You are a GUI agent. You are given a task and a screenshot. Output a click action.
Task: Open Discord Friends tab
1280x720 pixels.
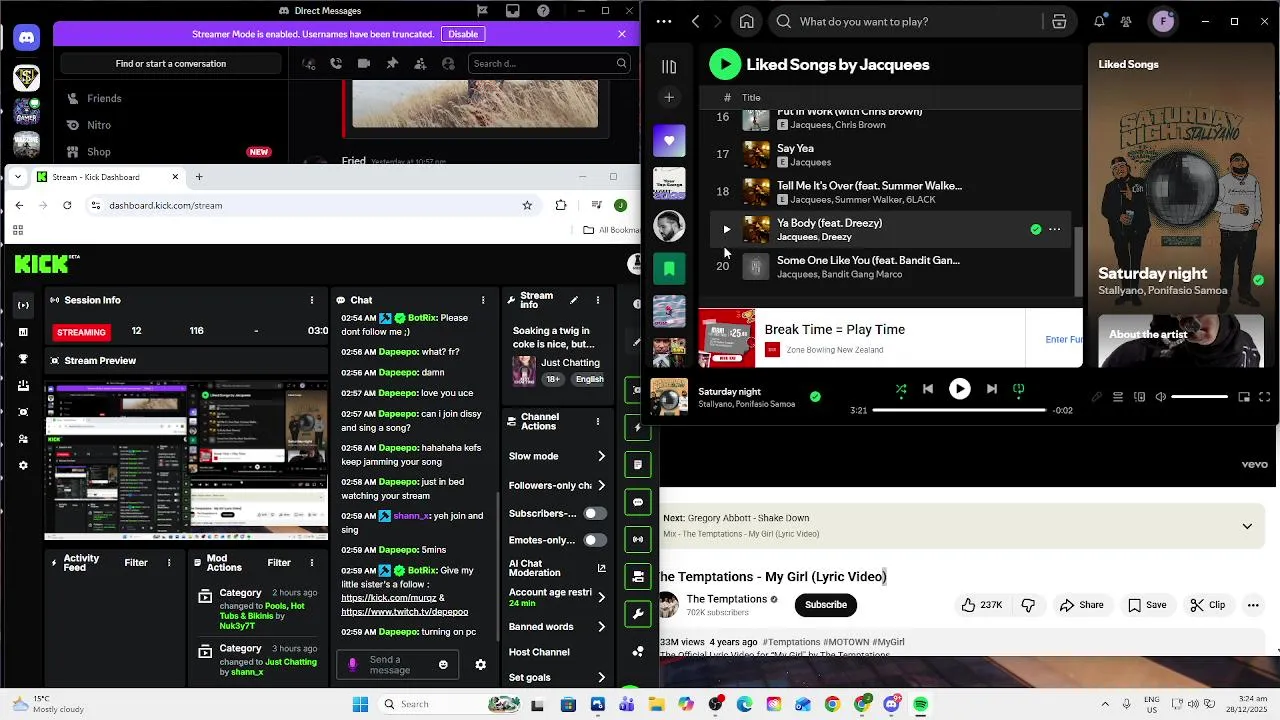(x=104, y=98)
